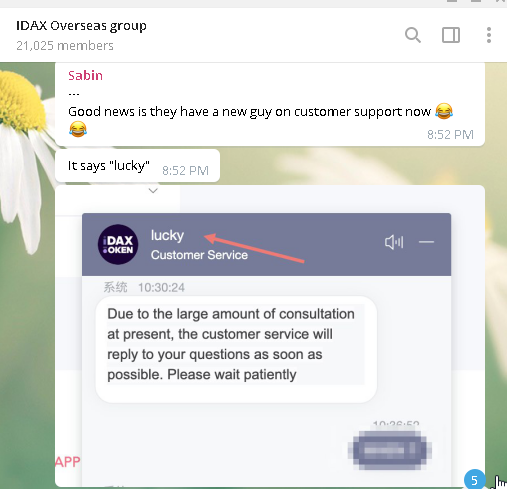Click the scroll-to-bottom unread badge showing 5
This screenshot has height=489, width=507.
point(474,480)
